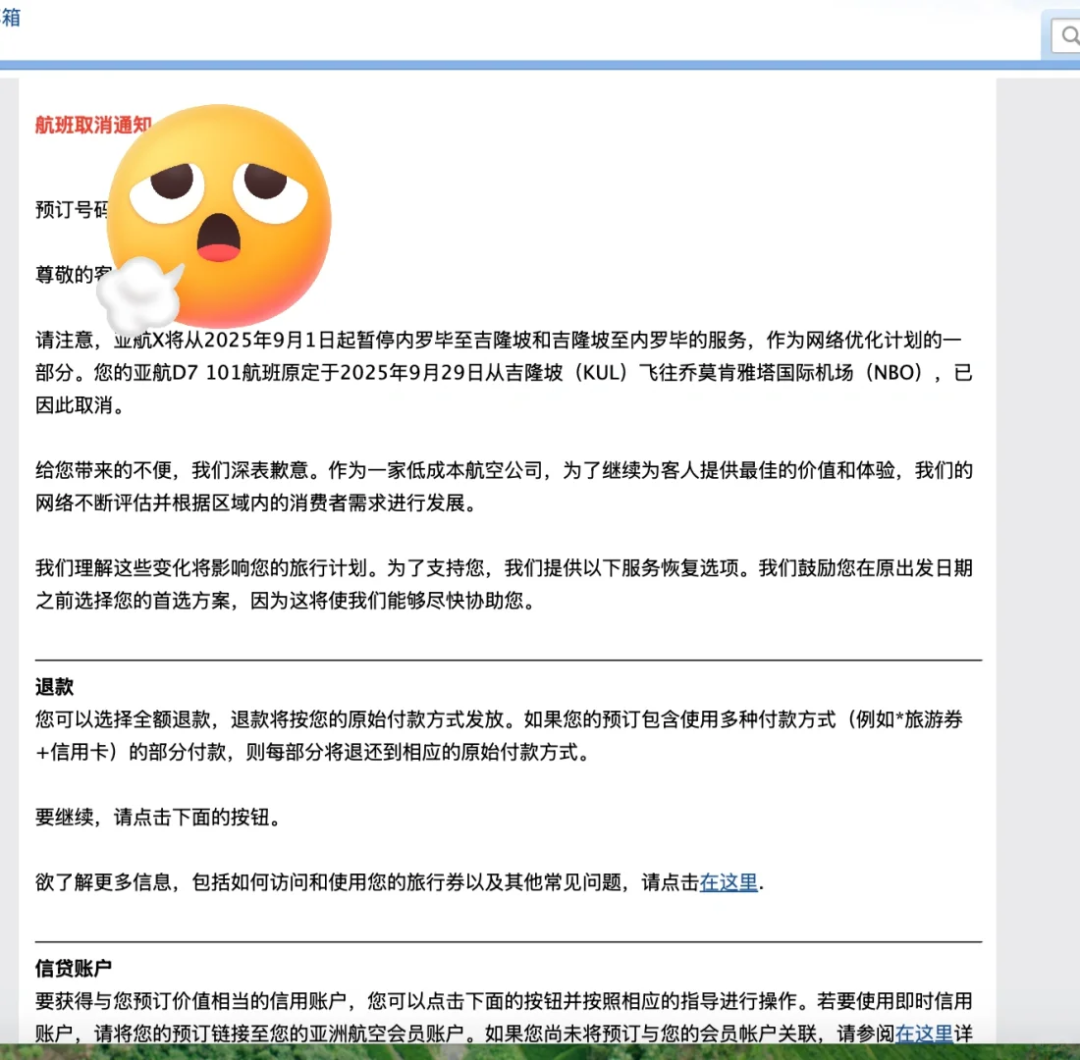Click the 尊敬的客 greeting text

(x=74, y=275)
